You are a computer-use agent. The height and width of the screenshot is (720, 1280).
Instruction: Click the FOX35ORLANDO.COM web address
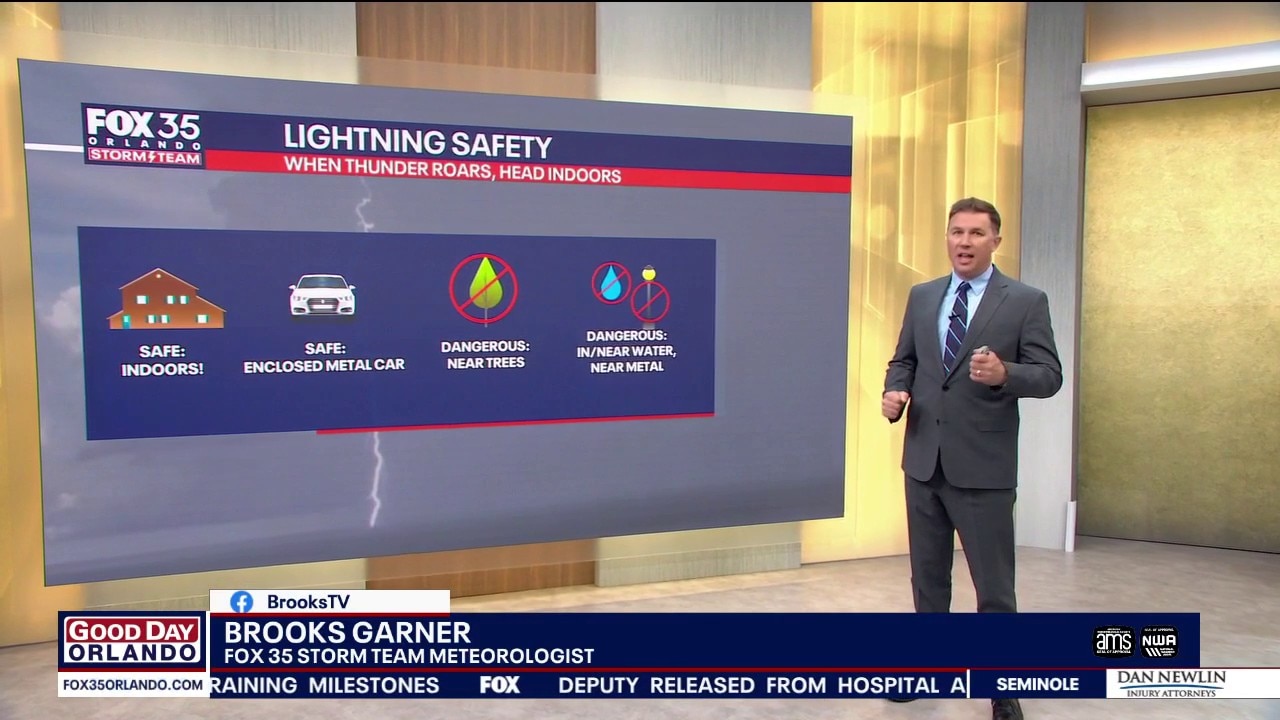point(133,685)
